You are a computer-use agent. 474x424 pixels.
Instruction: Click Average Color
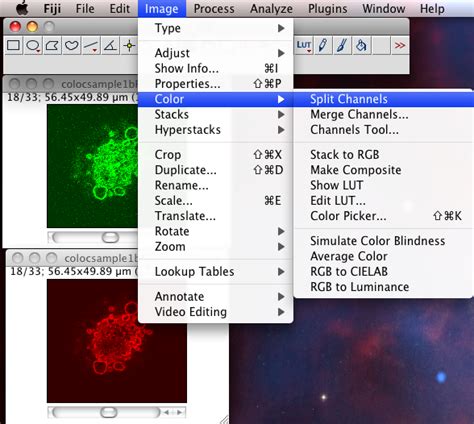point(383,256)
